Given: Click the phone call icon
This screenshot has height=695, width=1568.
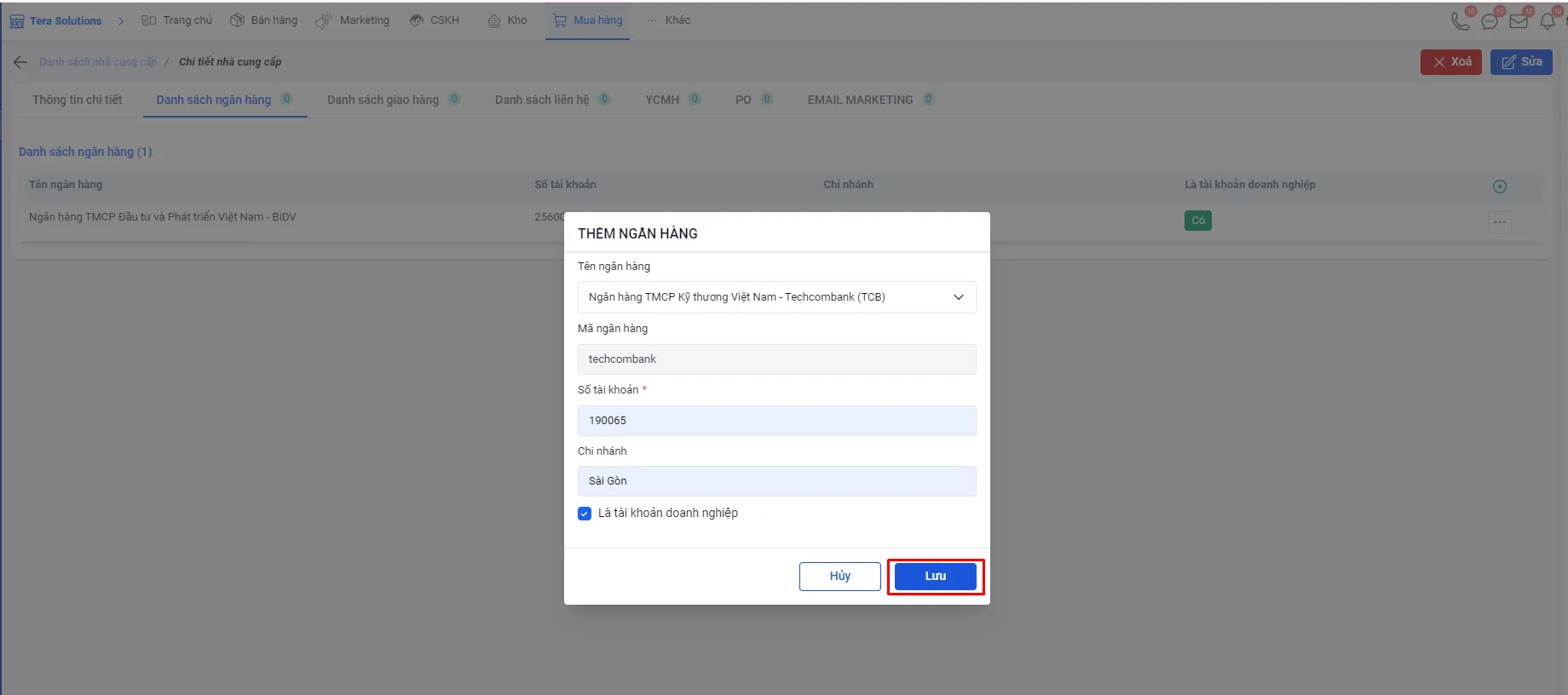Looking at the screenshot, I should point(1461,20).
